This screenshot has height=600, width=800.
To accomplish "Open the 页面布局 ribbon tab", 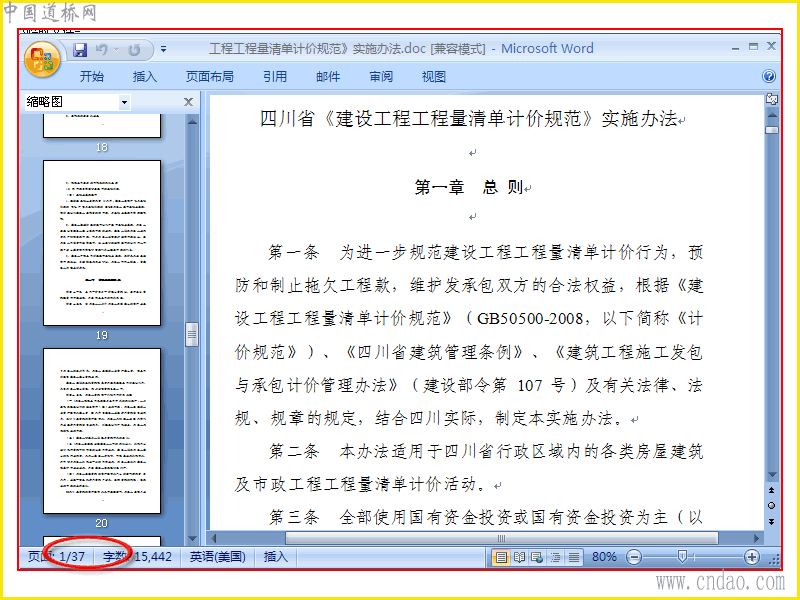I will tap(210, 77).
